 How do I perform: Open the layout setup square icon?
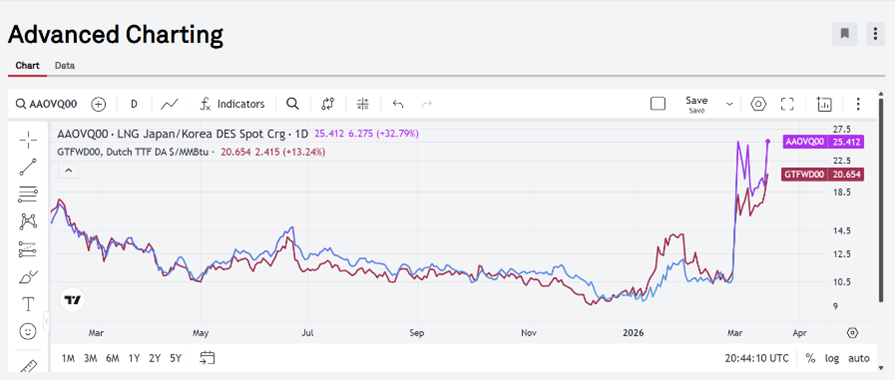coord(658,104)
